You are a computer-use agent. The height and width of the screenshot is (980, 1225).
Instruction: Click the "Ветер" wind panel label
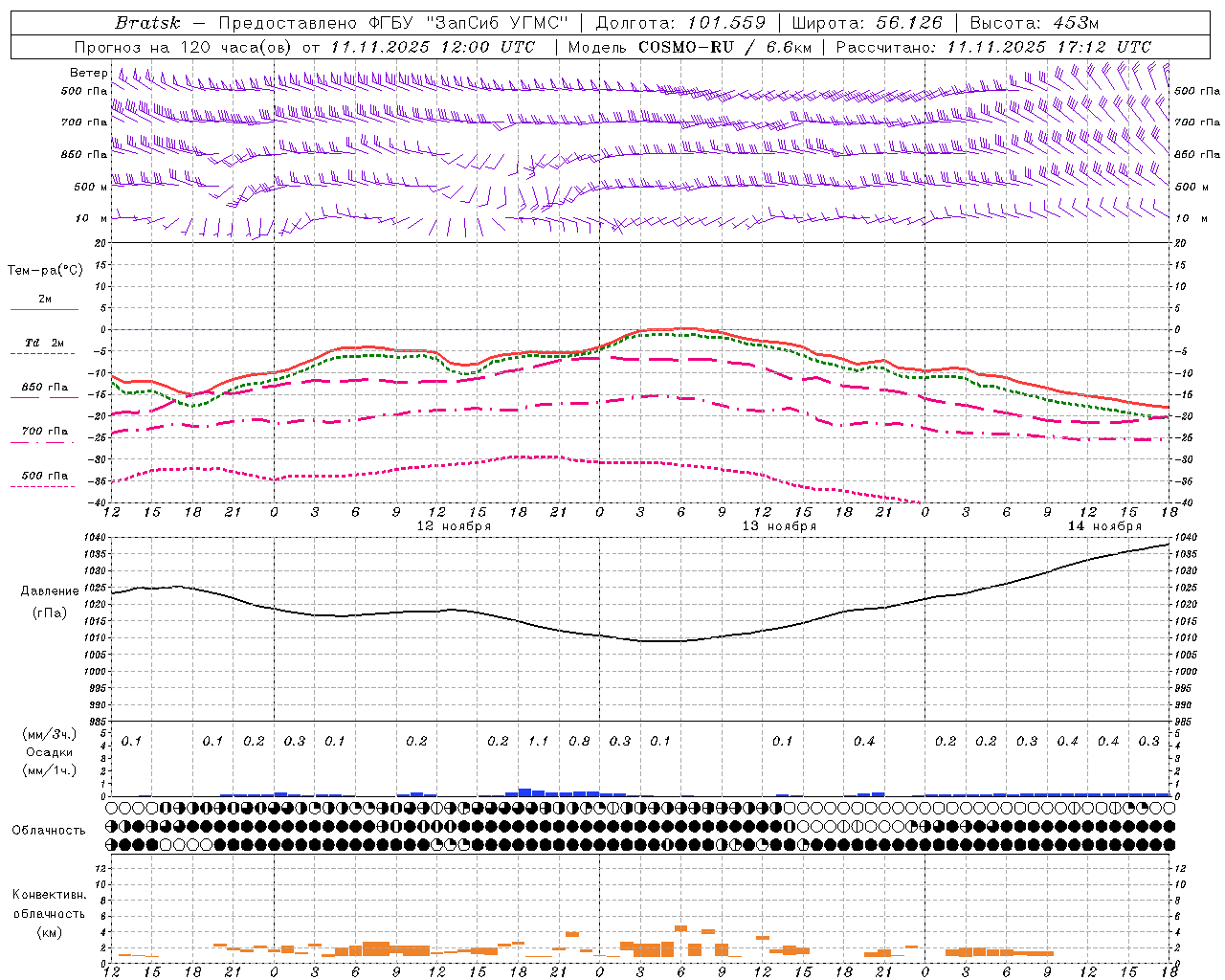click(88, 73)
